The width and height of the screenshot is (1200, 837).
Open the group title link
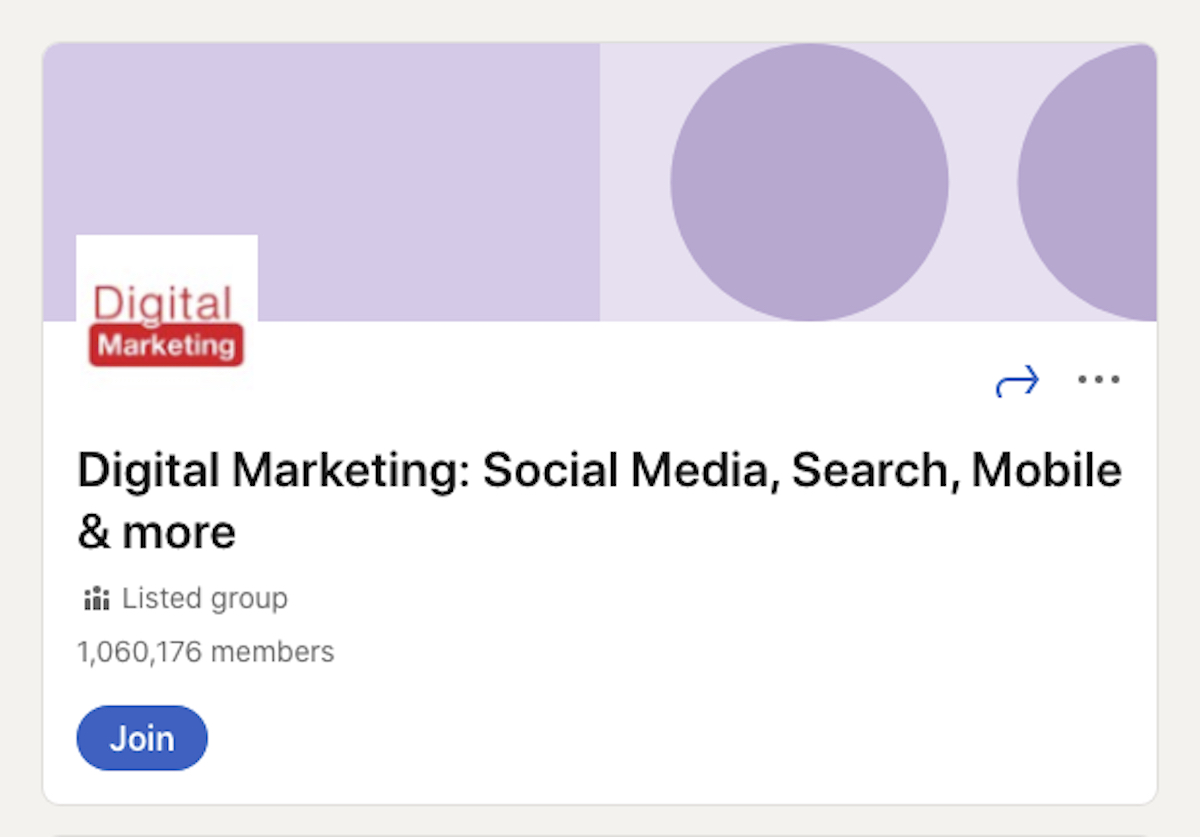pyautogui.click(x=598, y=470)
